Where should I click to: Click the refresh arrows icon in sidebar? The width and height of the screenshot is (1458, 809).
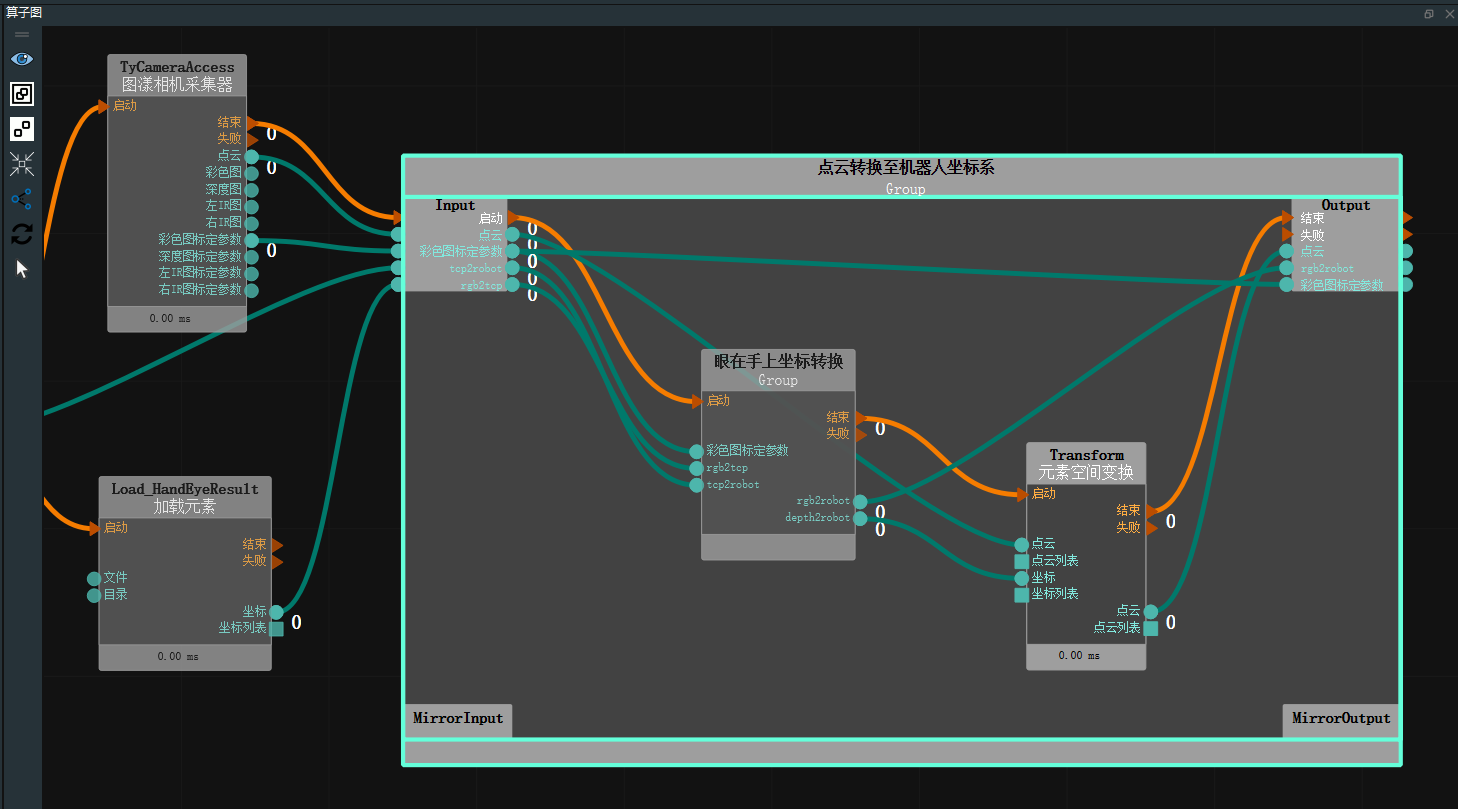[x=22, y=234]
